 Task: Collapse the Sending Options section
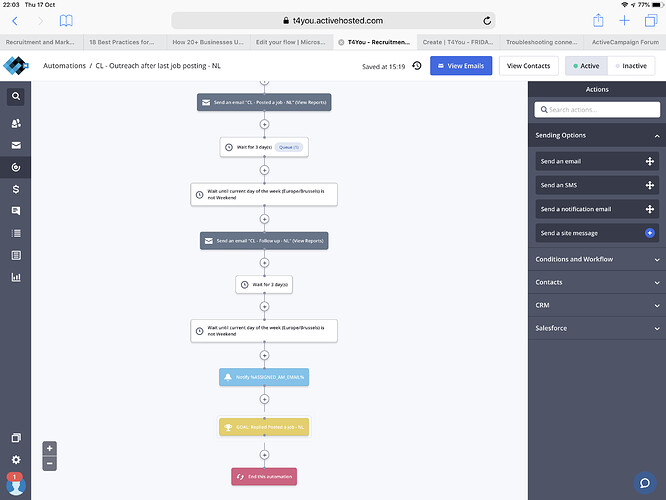657,135
